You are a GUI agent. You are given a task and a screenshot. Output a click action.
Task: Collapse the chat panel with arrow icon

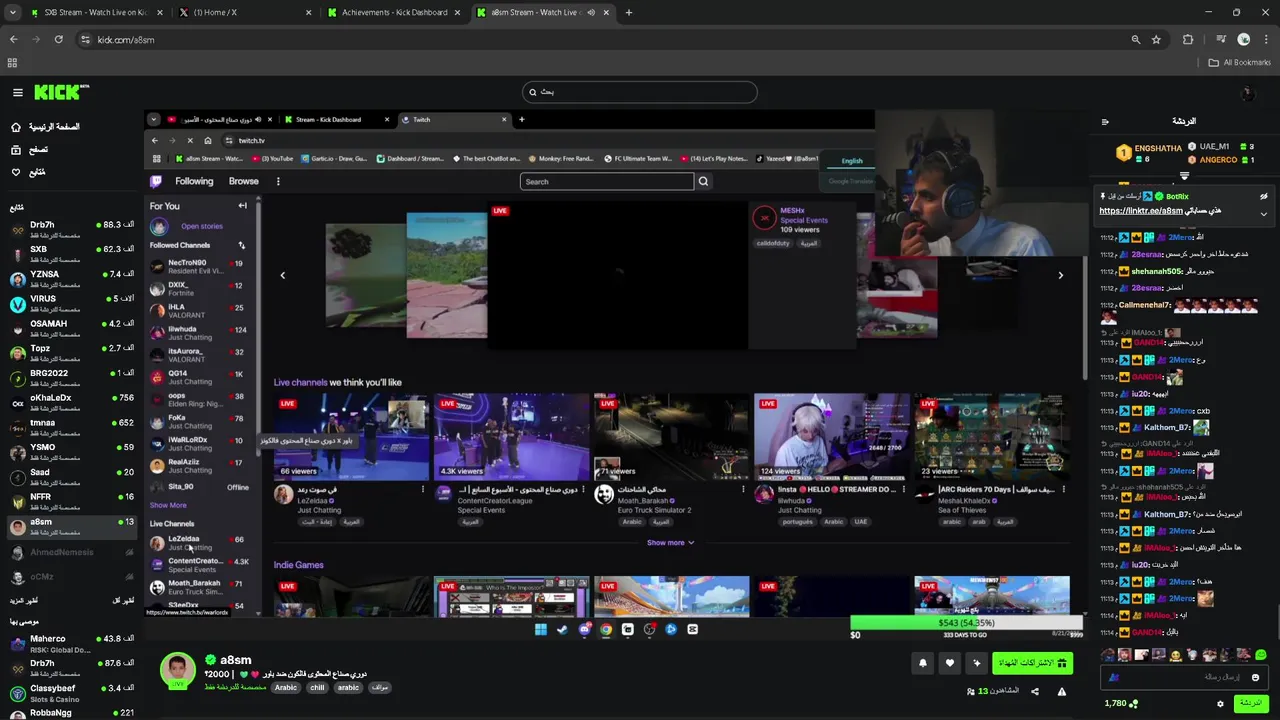tap(1105, 122)
